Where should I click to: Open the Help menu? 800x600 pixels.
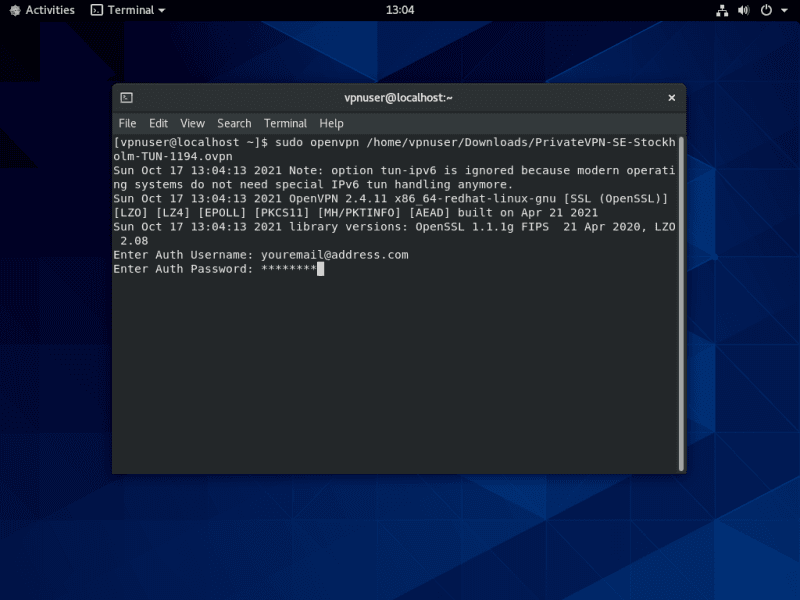pos(331,123)
